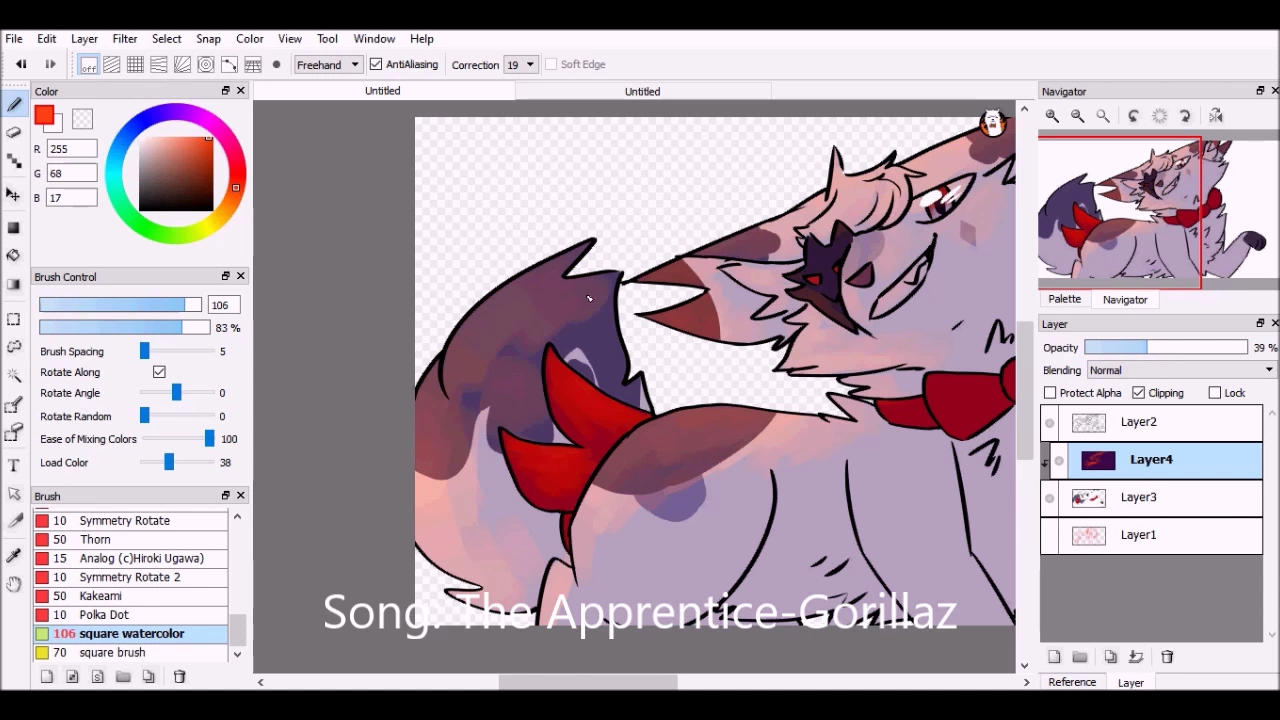
Task: Turn snap off with the 'off' icon
Action: click(x=88, y=65)
